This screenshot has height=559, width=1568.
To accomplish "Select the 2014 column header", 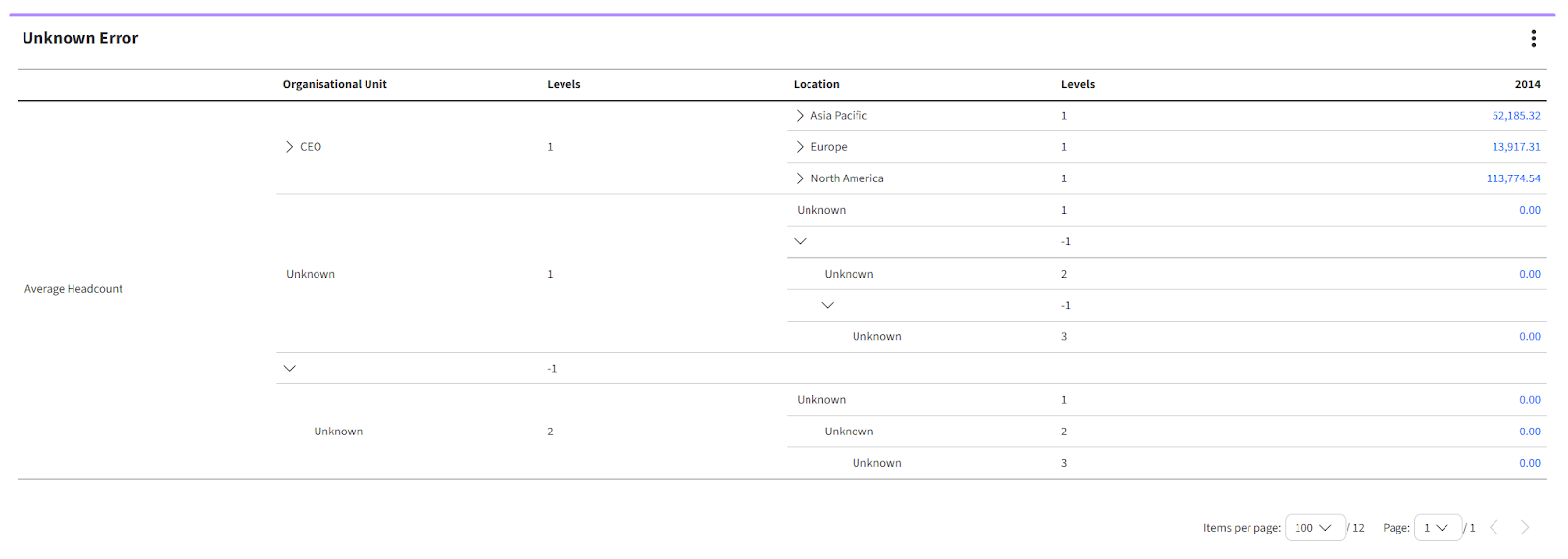I will (1527, 85).
